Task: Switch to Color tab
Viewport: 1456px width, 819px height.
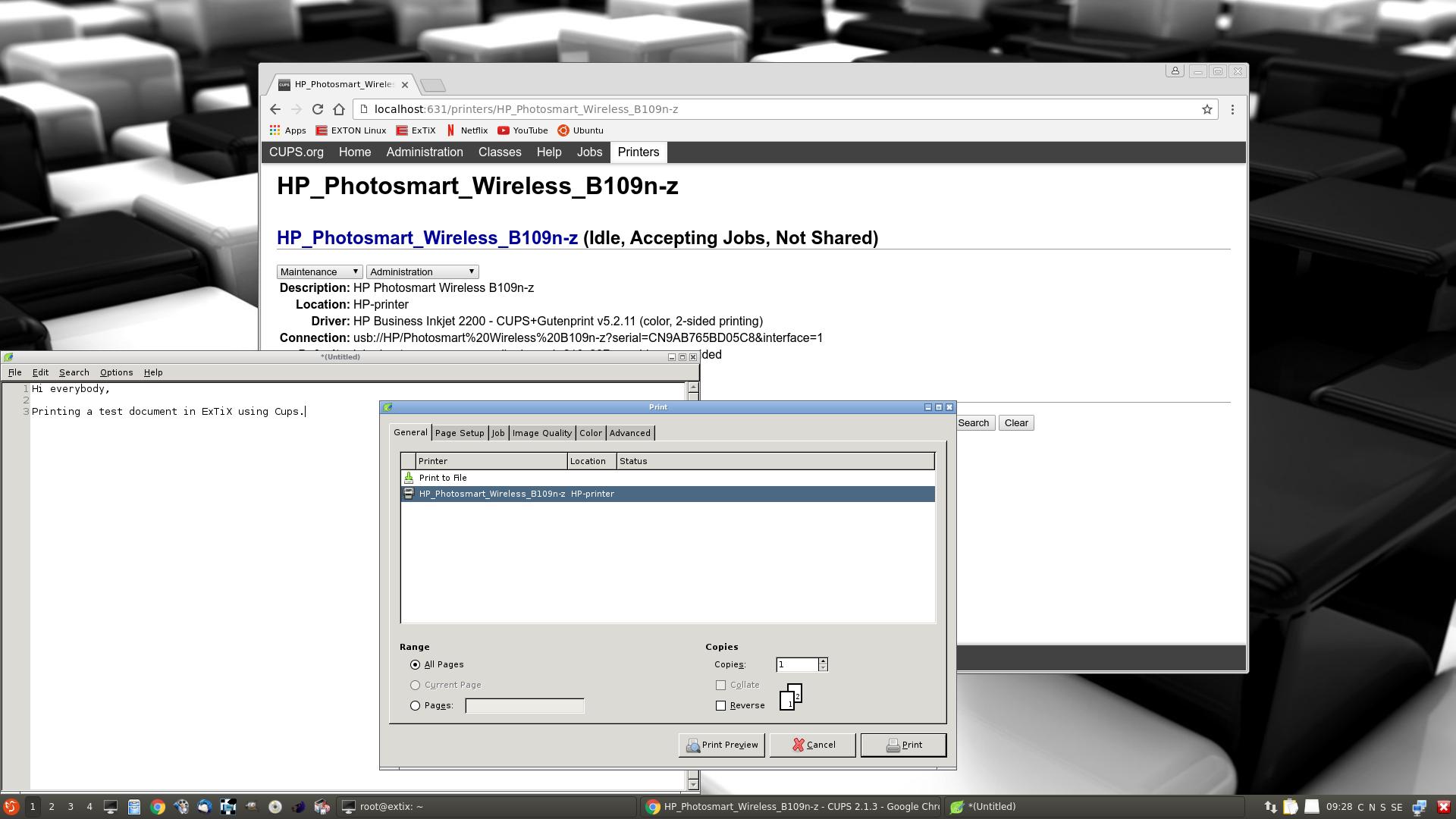Action: 591,433
